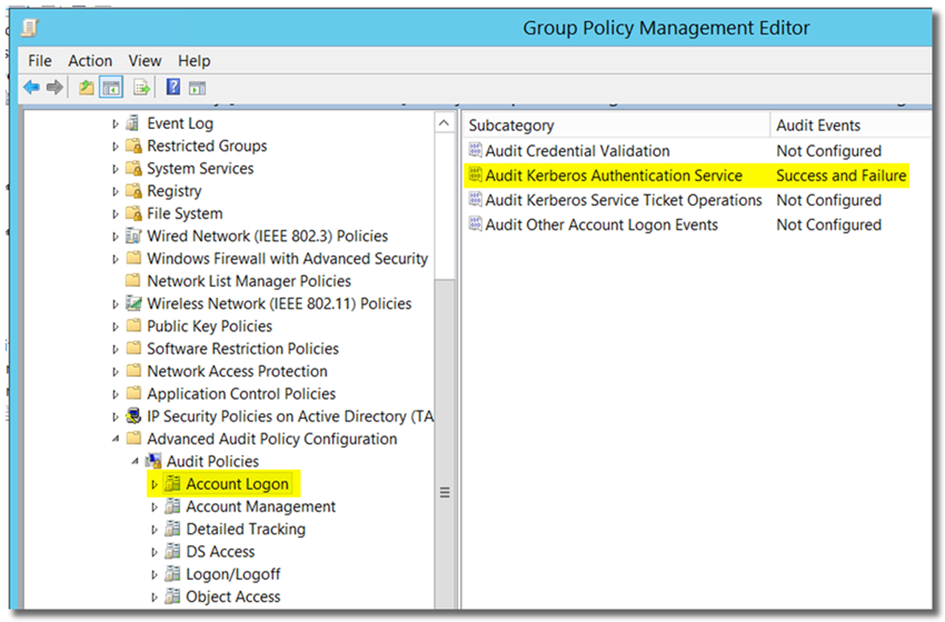Select Audit Credential Validation subcategory

577,151
